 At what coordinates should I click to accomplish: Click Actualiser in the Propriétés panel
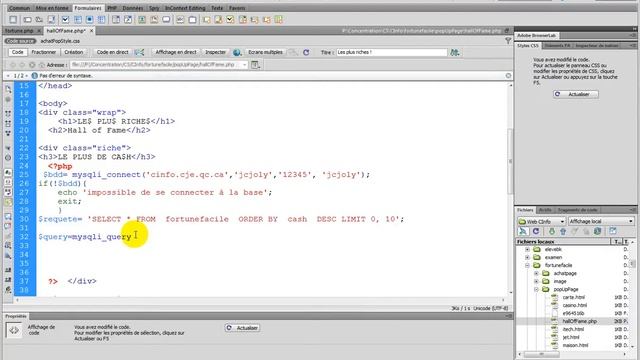point(243,328)
